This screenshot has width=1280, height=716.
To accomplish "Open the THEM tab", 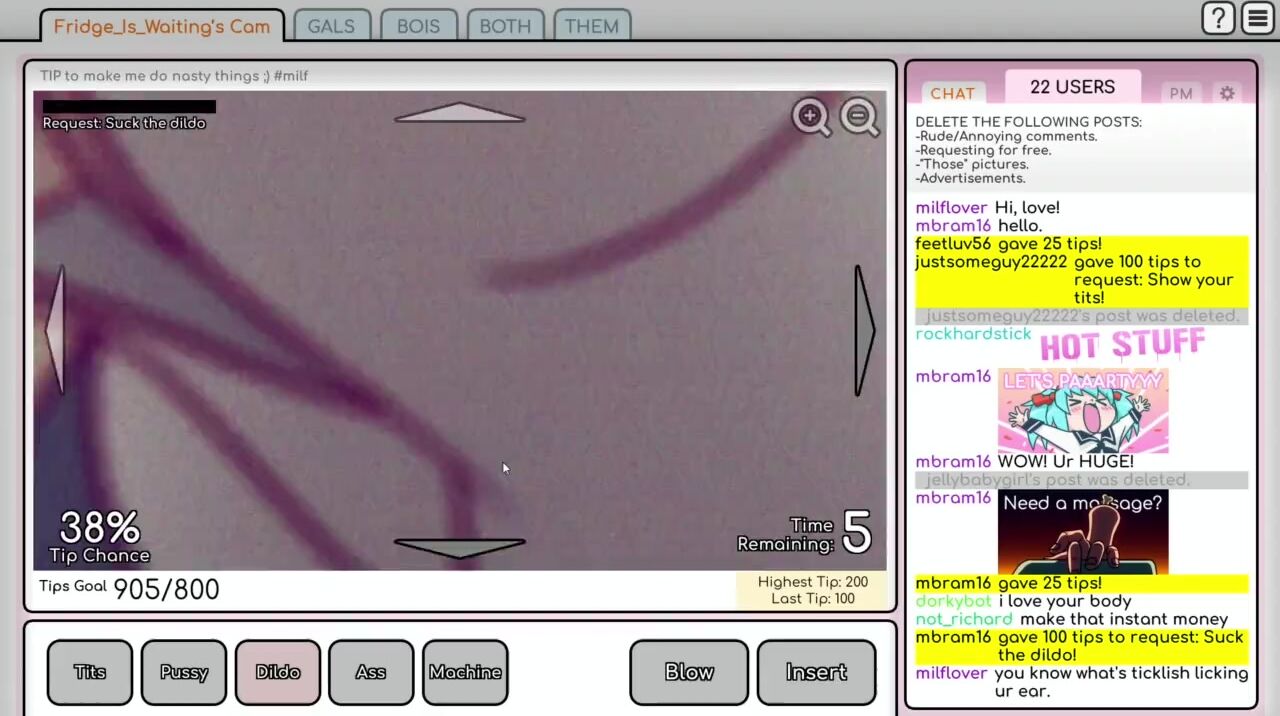I will pos(591,26).
